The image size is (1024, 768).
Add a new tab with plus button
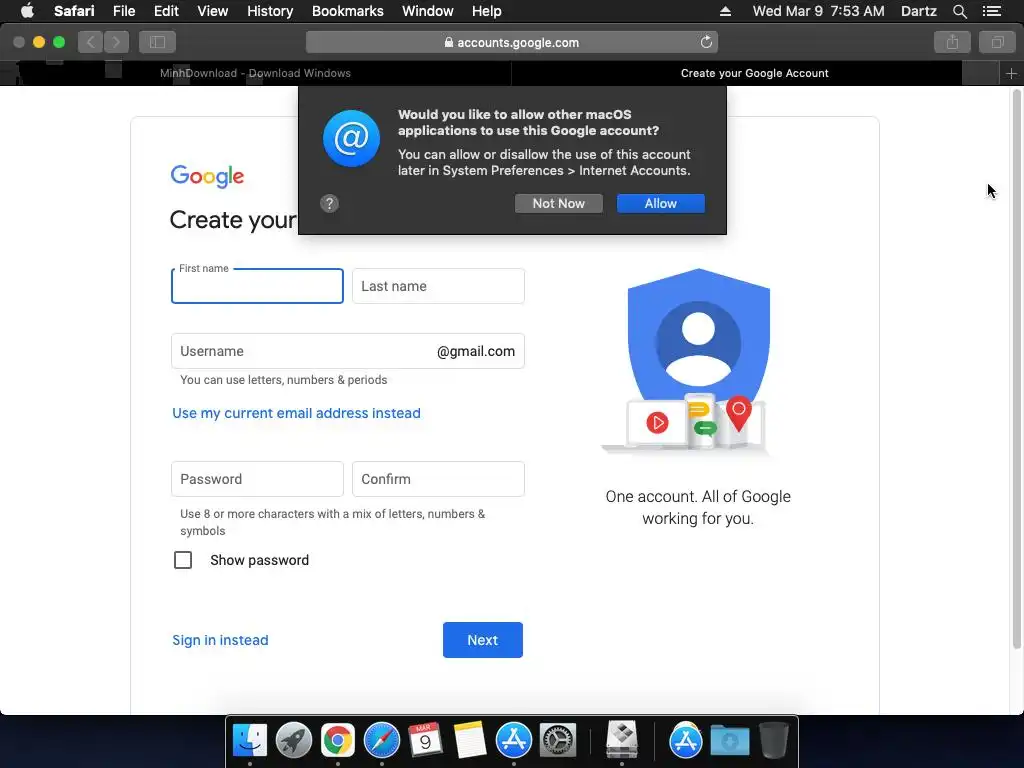coord(1011,73)
